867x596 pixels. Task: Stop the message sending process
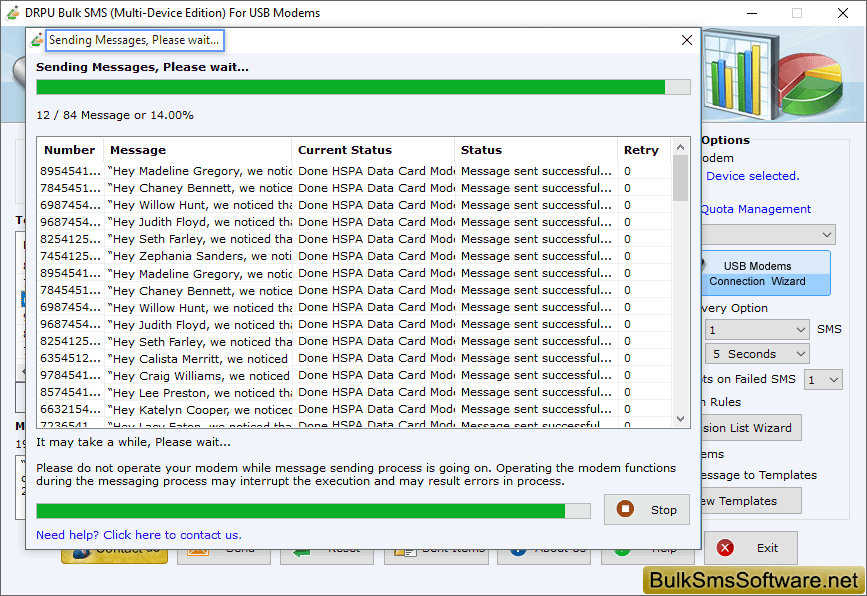pos(646,509)
